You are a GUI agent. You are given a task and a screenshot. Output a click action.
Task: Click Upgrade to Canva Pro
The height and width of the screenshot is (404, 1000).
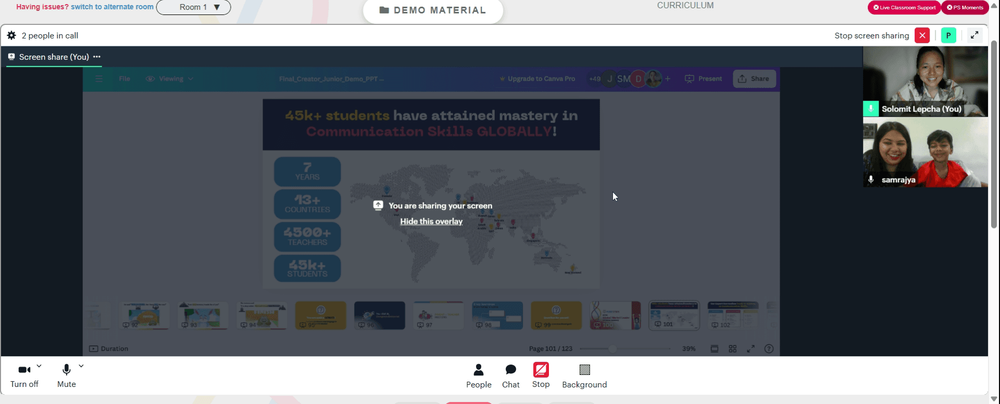(537, 79)
